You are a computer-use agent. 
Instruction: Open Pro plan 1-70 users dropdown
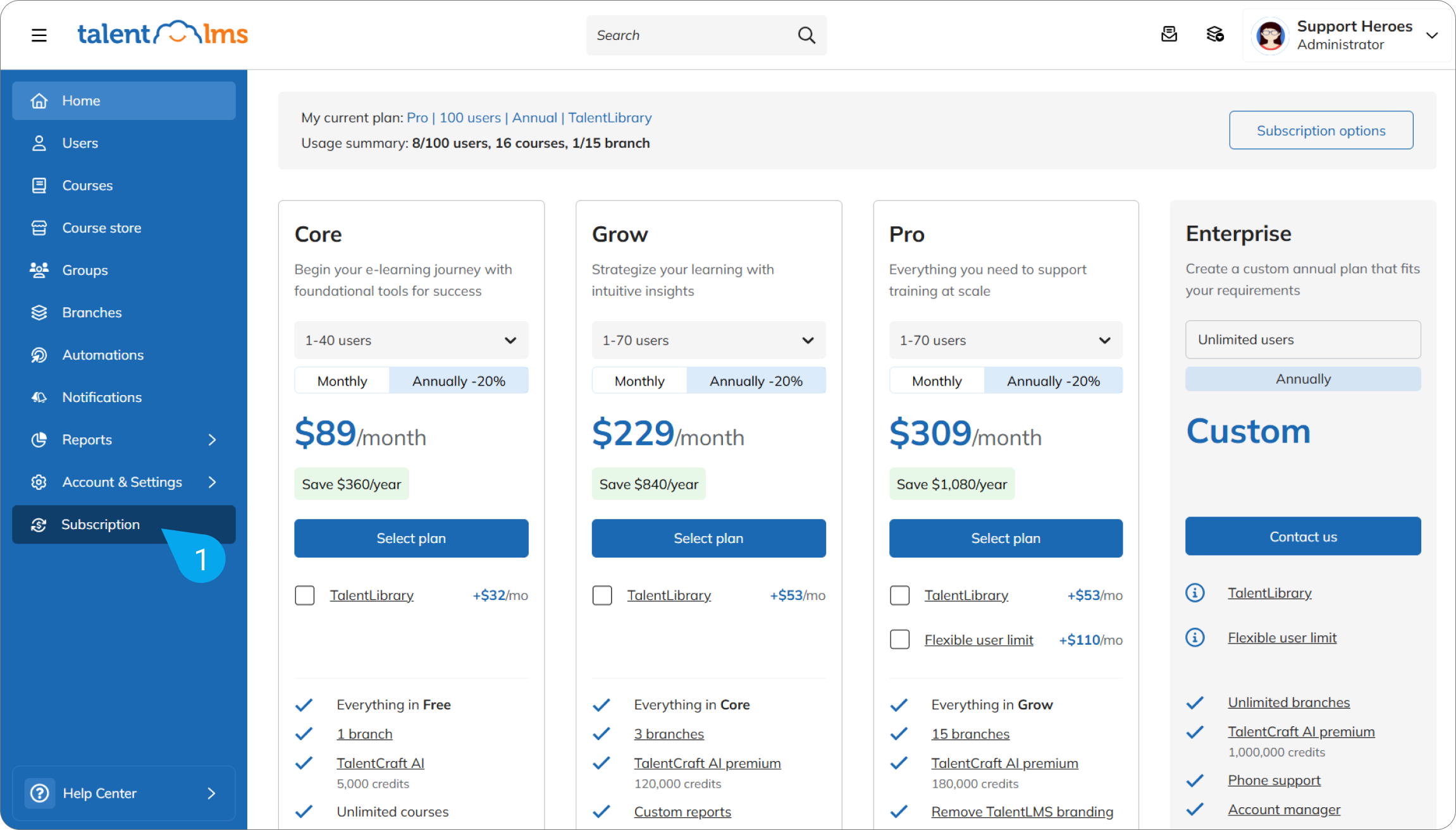(1006, 340)
